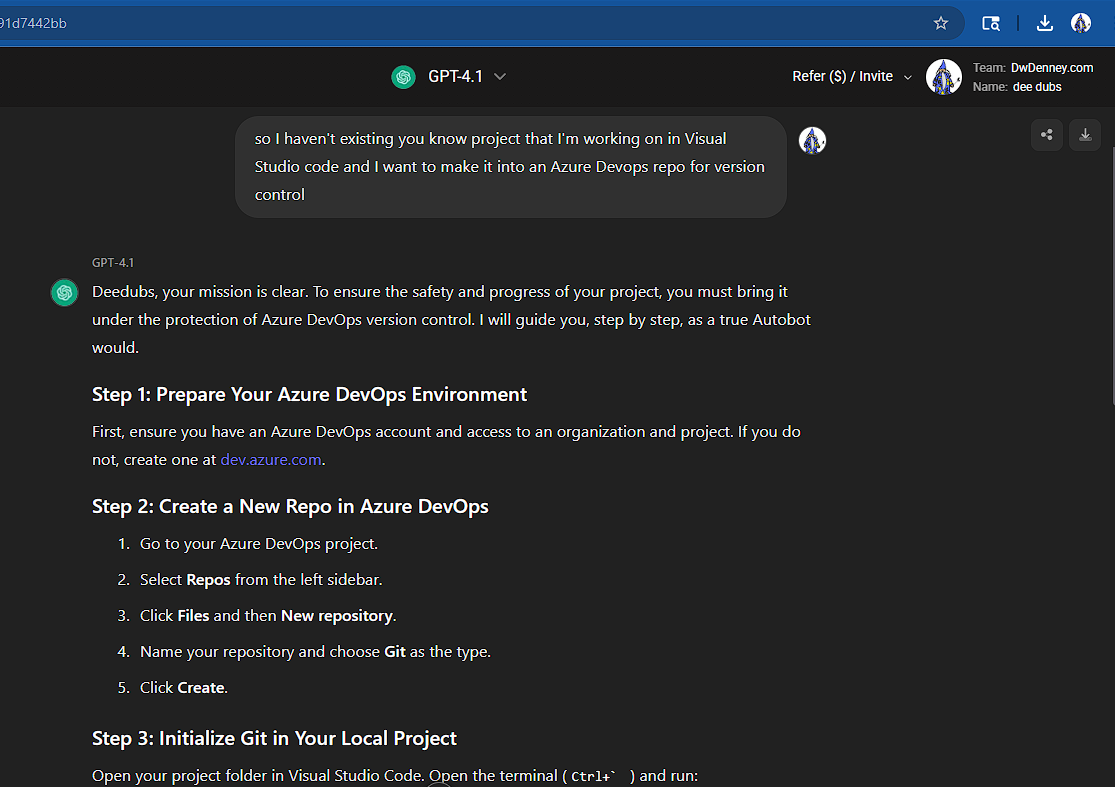1115x787 pixels.
Task: Download the conversation using the download icon
Action: (1085, 135)
